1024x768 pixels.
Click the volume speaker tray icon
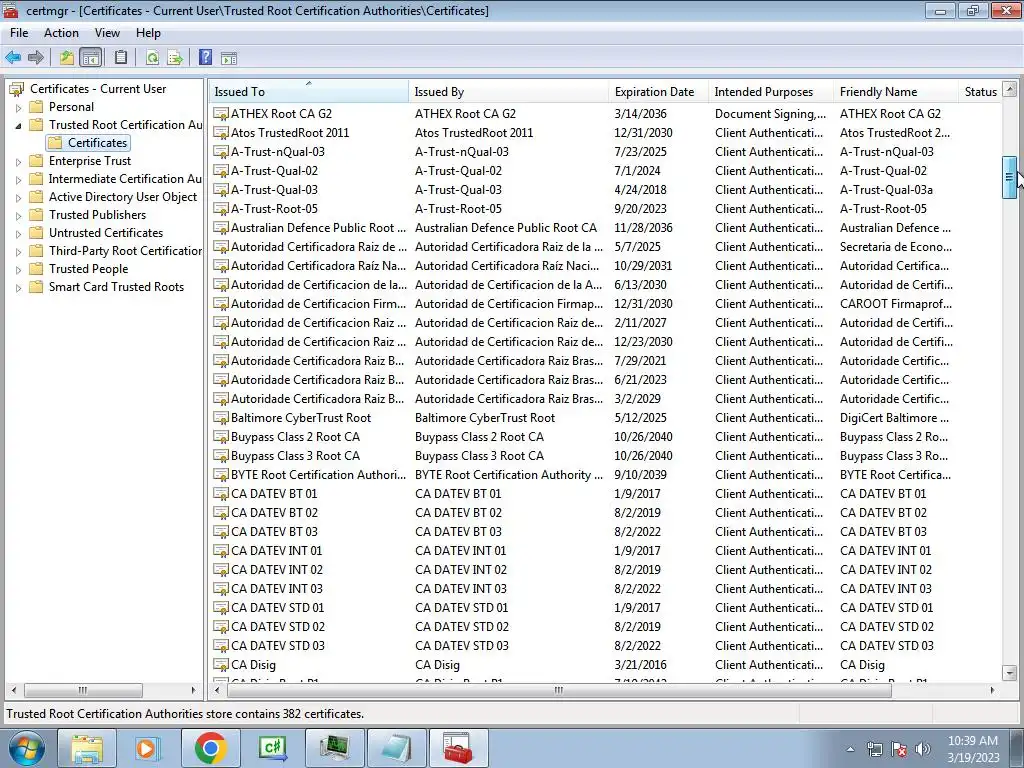923,749
